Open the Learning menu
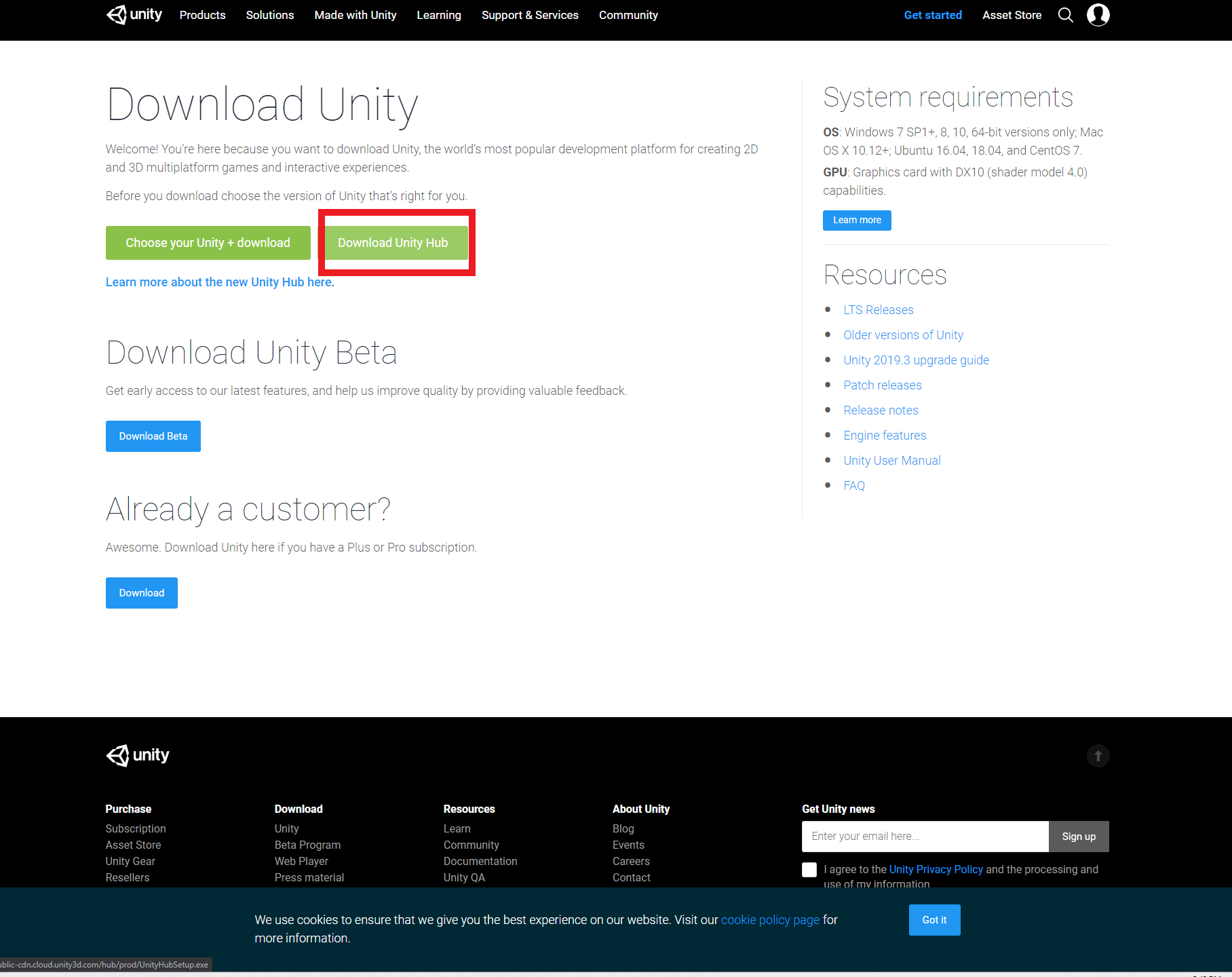The width and height of the screenshot is (1232, 977). [439, 15]
